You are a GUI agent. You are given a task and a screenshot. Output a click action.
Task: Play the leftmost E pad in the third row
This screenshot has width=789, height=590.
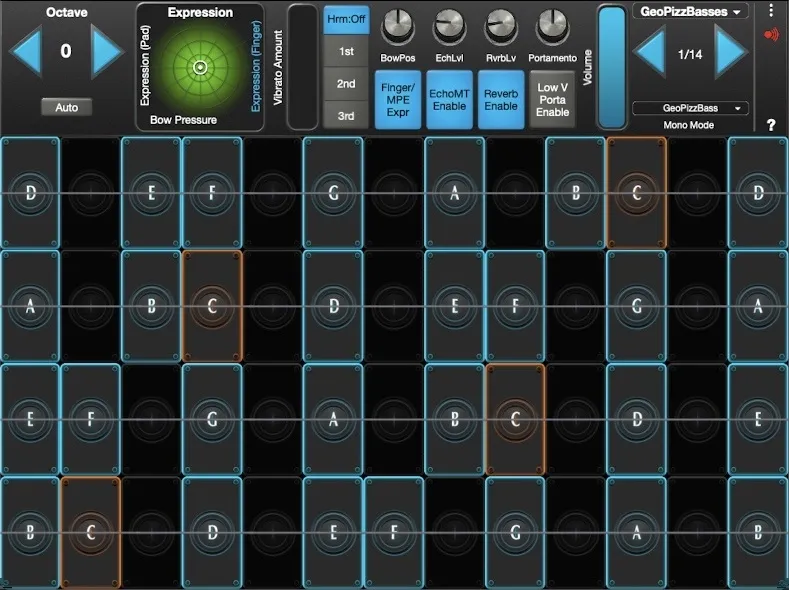pos(30,419)
